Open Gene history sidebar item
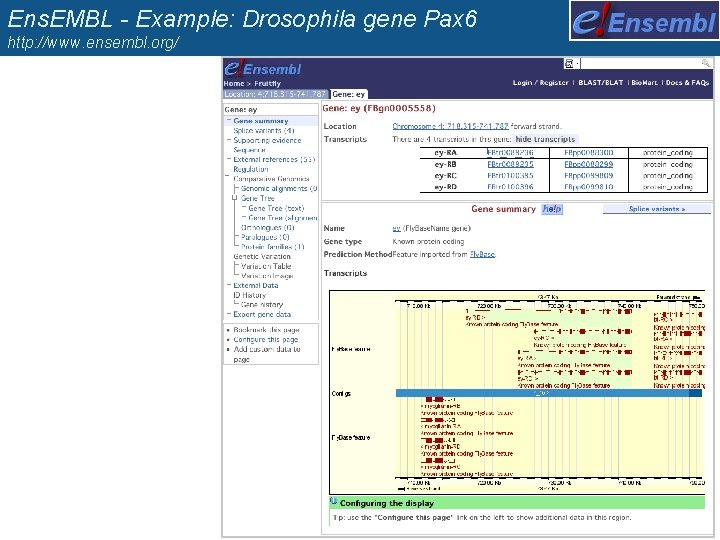The image size is (720, 540). [x=262, y=304]
